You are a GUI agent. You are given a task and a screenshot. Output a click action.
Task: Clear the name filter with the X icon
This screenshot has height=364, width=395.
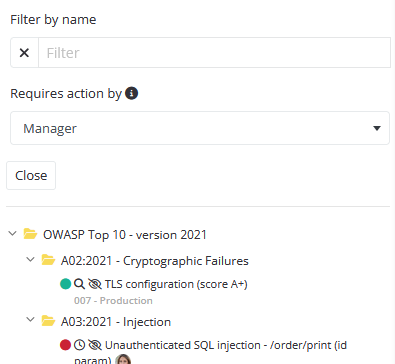pyautogui.click(x=24, y=53)
